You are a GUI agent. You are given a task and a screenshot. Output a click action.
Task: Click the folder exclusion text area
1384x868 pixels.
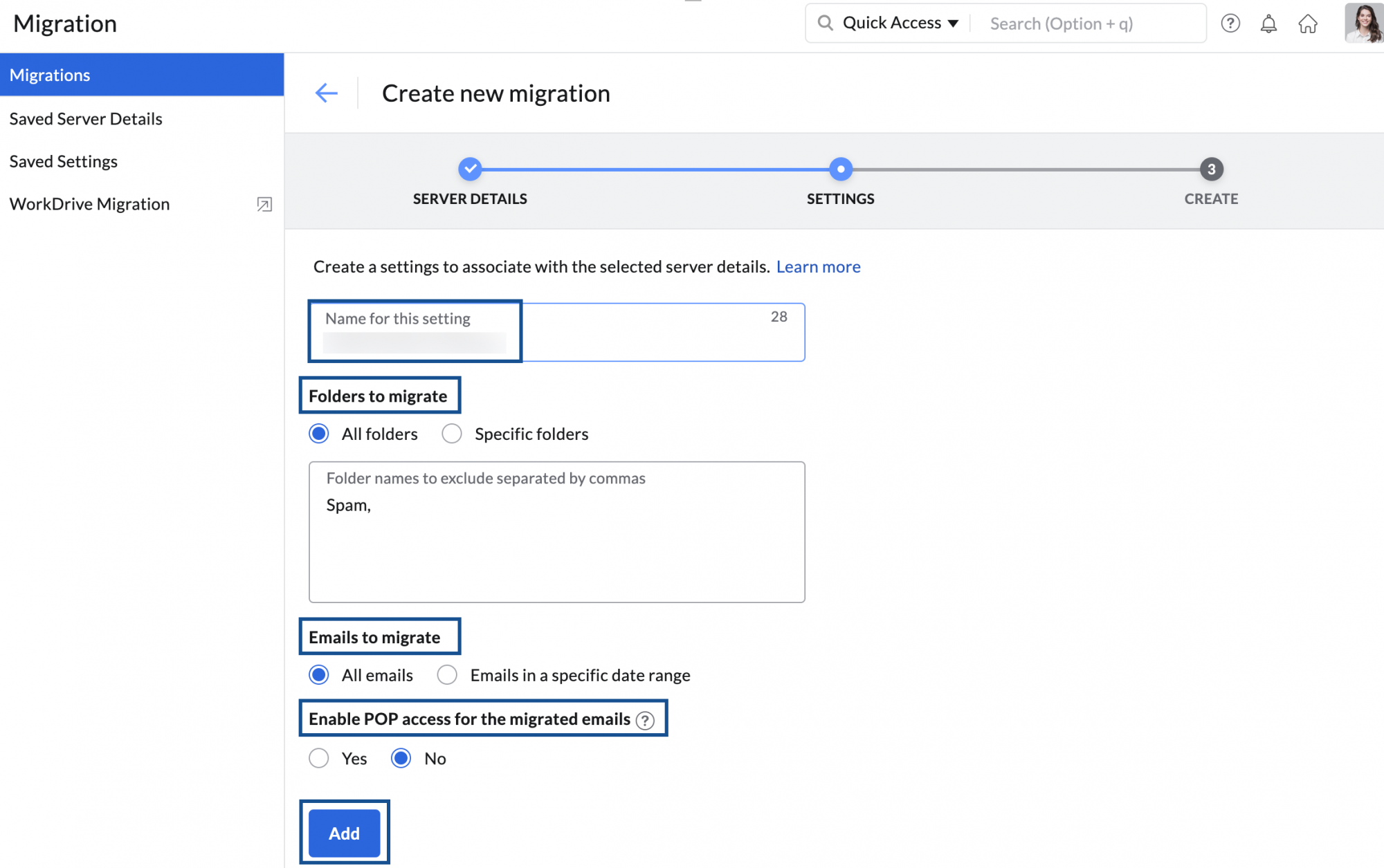point(557,531)
